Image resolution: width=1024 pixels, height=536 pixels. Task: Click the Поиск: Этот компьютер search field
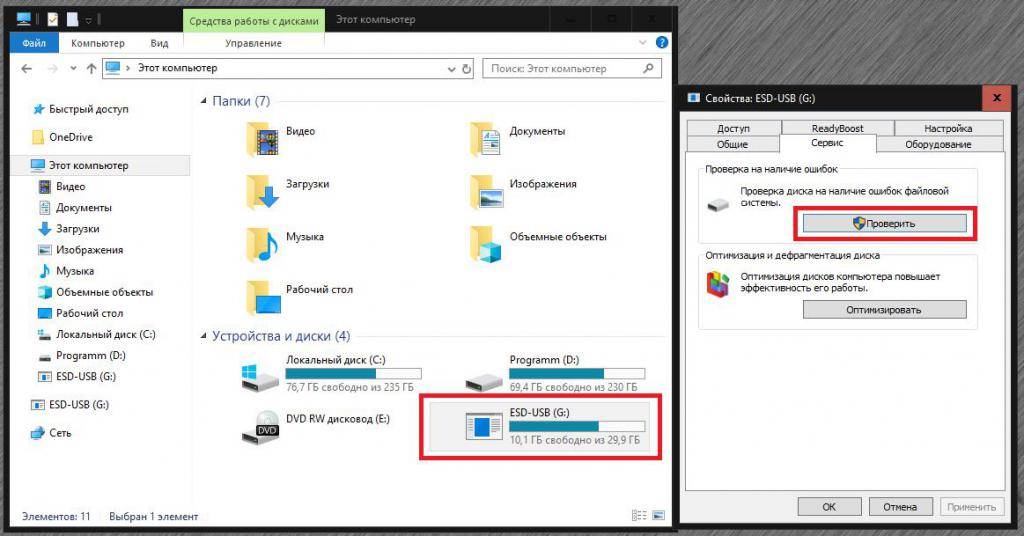click(x=560, y=69)
